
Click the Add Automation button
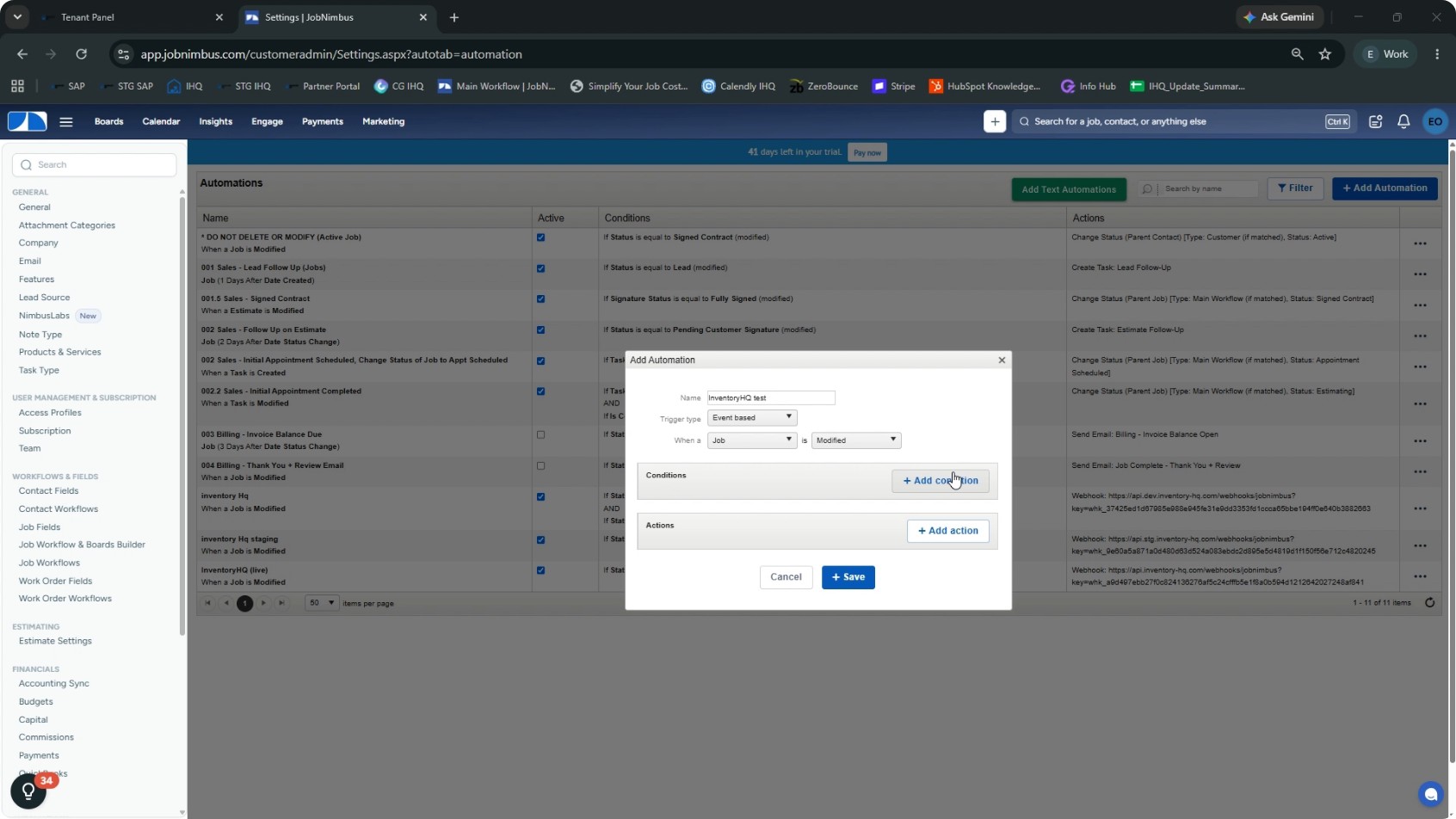pyautogui.click(x=1385, y=188)
